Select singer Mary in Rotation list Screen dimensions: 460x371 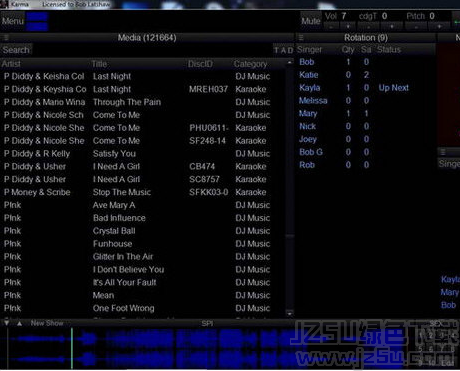[308, 113]
